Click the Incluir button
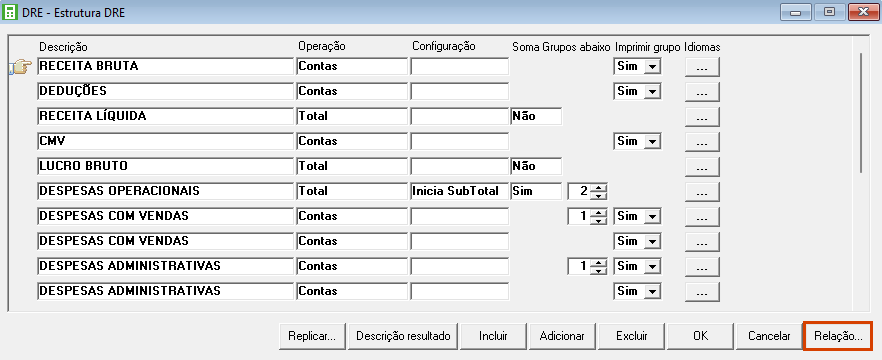 coord(493,336)
